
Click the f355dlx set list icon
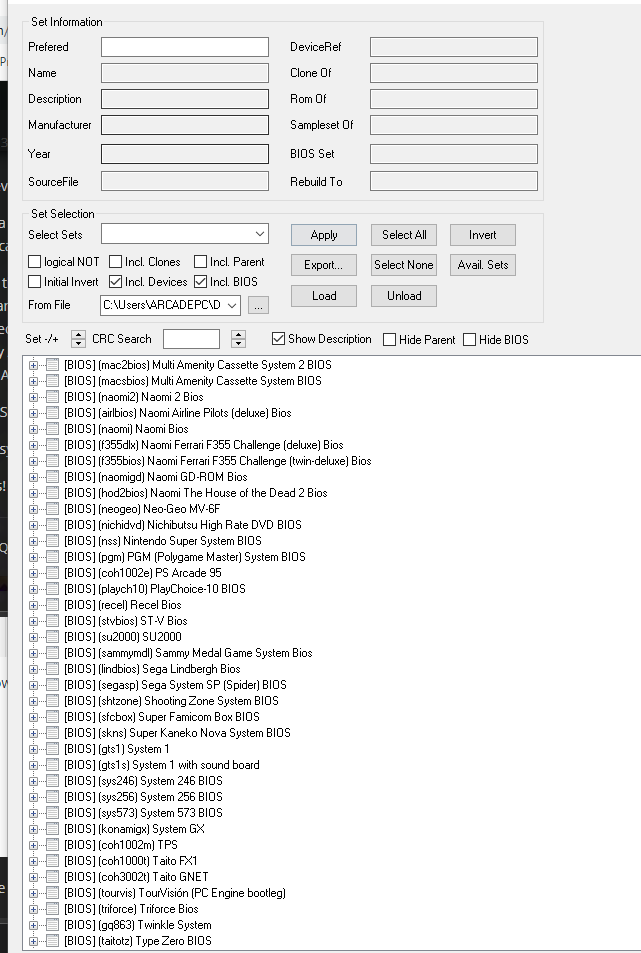point(52,446)
